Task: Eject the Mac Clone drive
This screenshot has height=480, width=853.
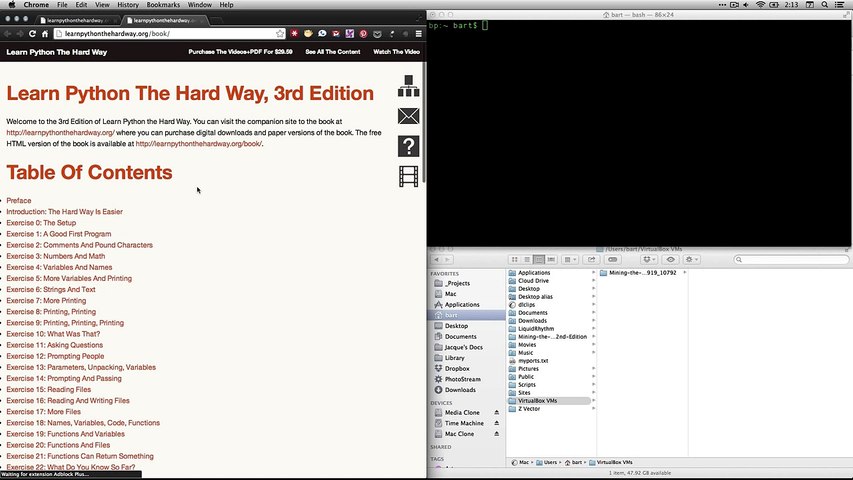Action: pyautogui.click(x=496, y=434)
